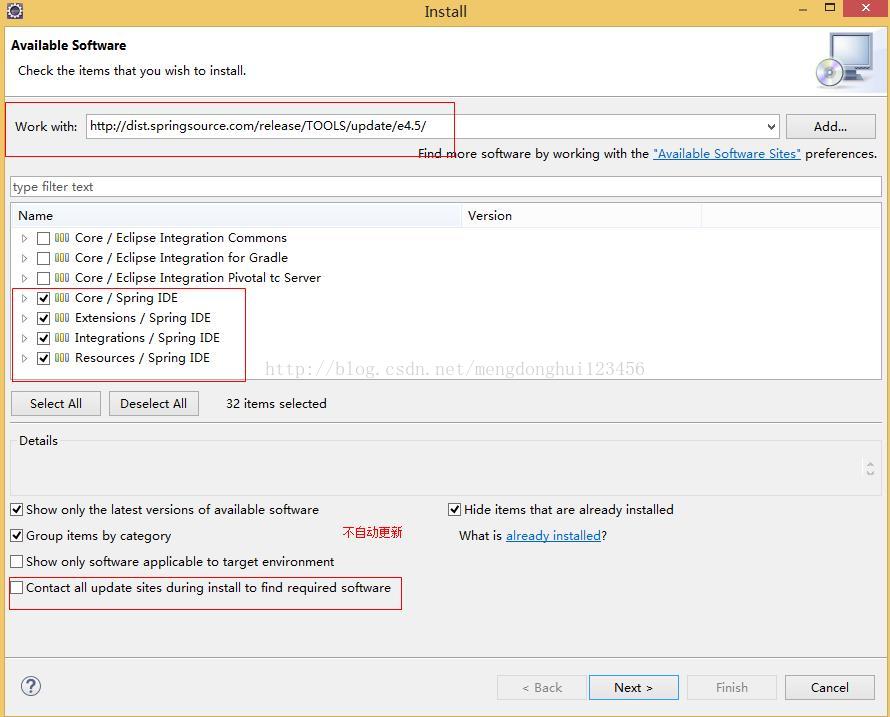Screen dimensions: 890x717
Task: Click the Next > button
Action: [x=633, y=687]
